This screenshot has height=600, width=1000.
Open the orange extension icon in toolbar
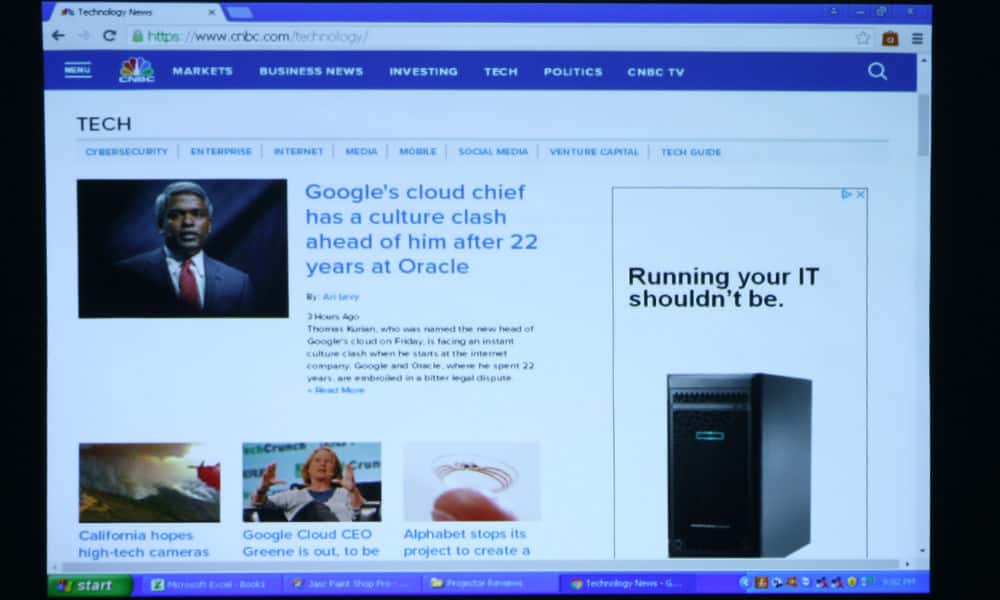(890, 39)
